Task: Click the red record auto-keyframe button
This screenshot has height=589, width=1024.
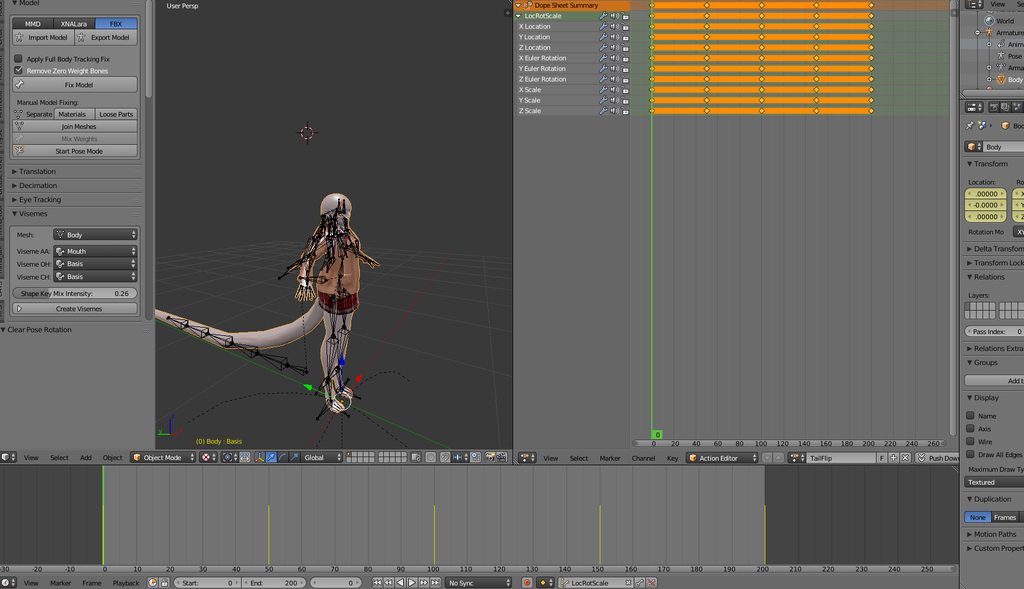Action: 527,583
